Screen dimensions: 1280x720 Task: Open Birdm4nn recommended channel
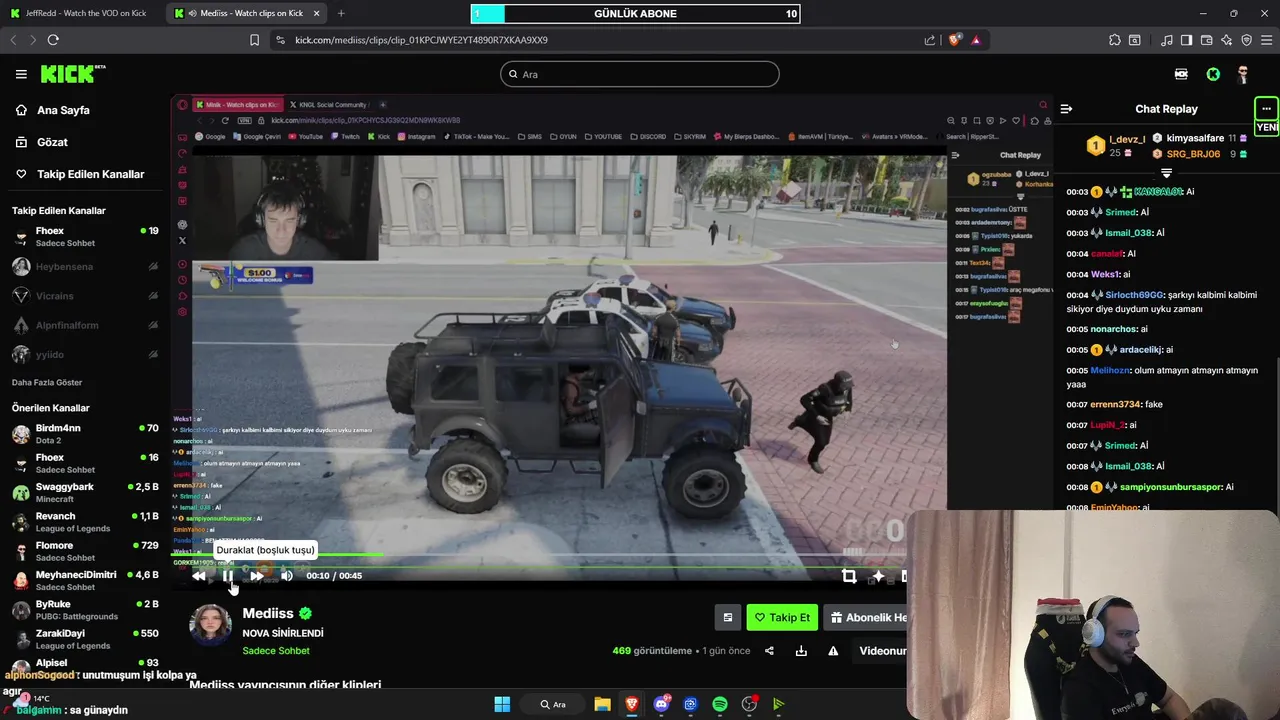point(85,434)
